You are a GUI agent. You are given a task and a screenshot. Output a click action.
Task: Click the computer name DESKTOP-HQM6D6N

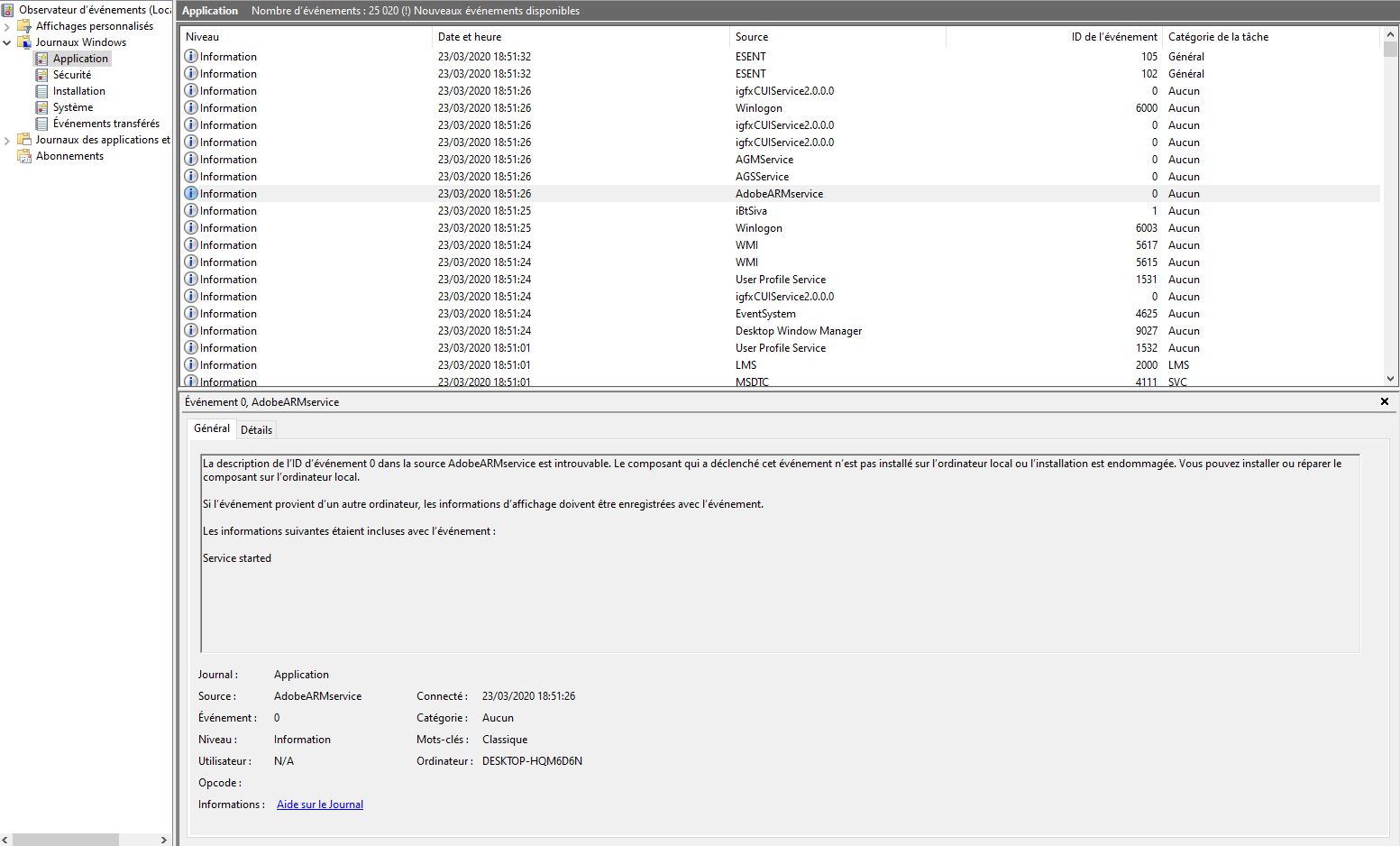point(532,761)
